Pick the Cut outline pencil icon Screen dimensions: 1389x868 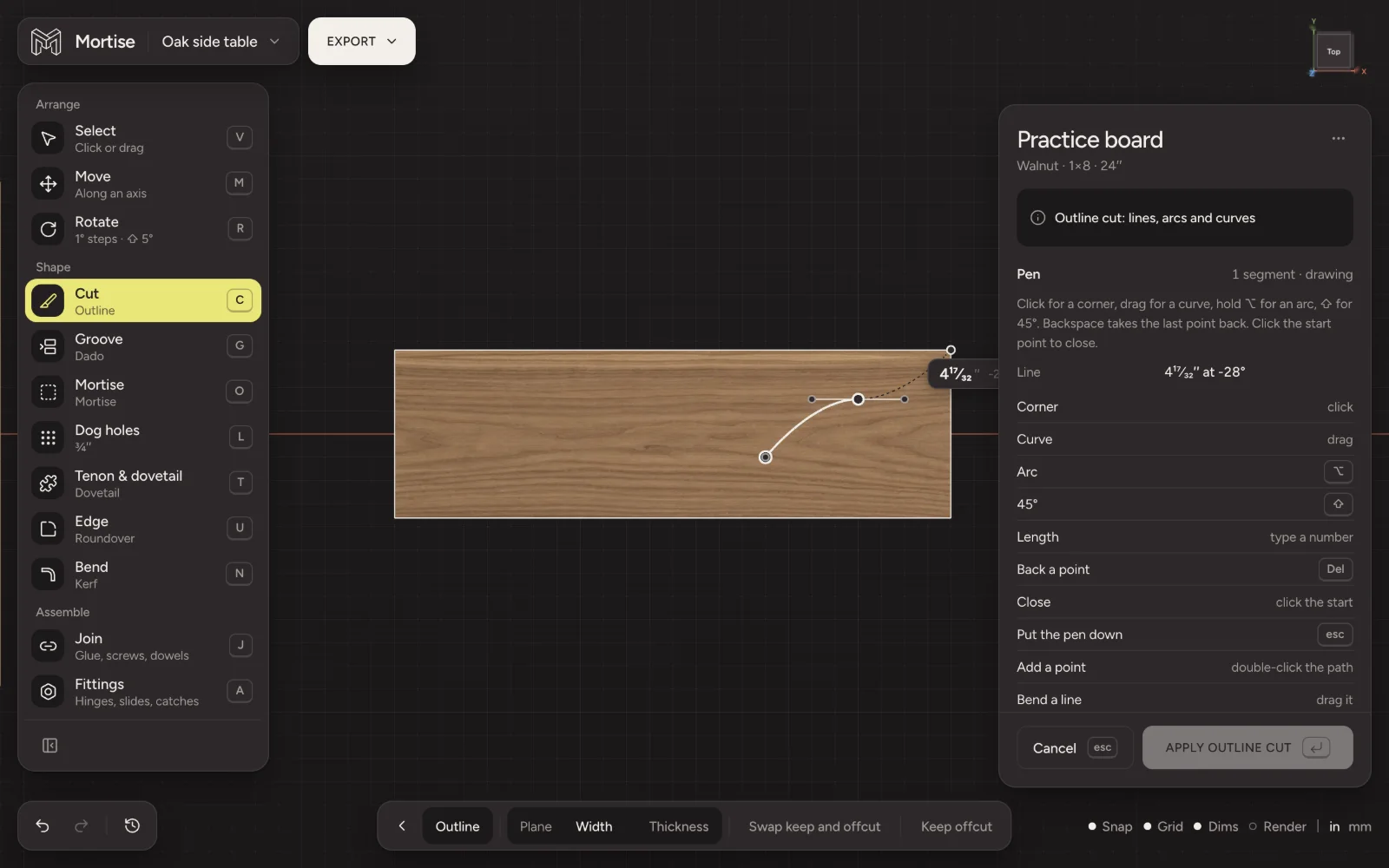click(49, 301)
